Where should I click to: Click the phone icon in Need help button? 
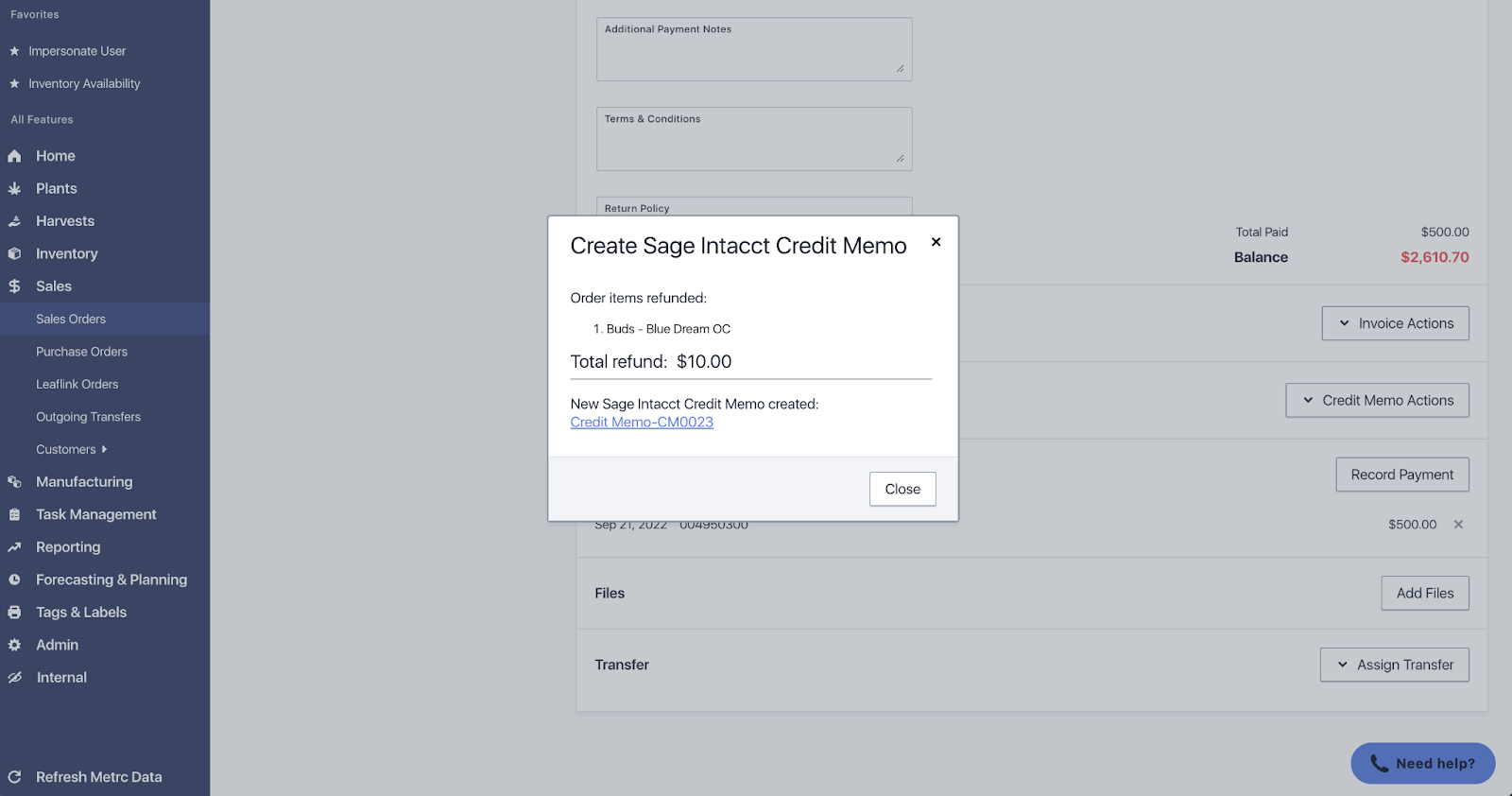click(x=1379, y=763)
